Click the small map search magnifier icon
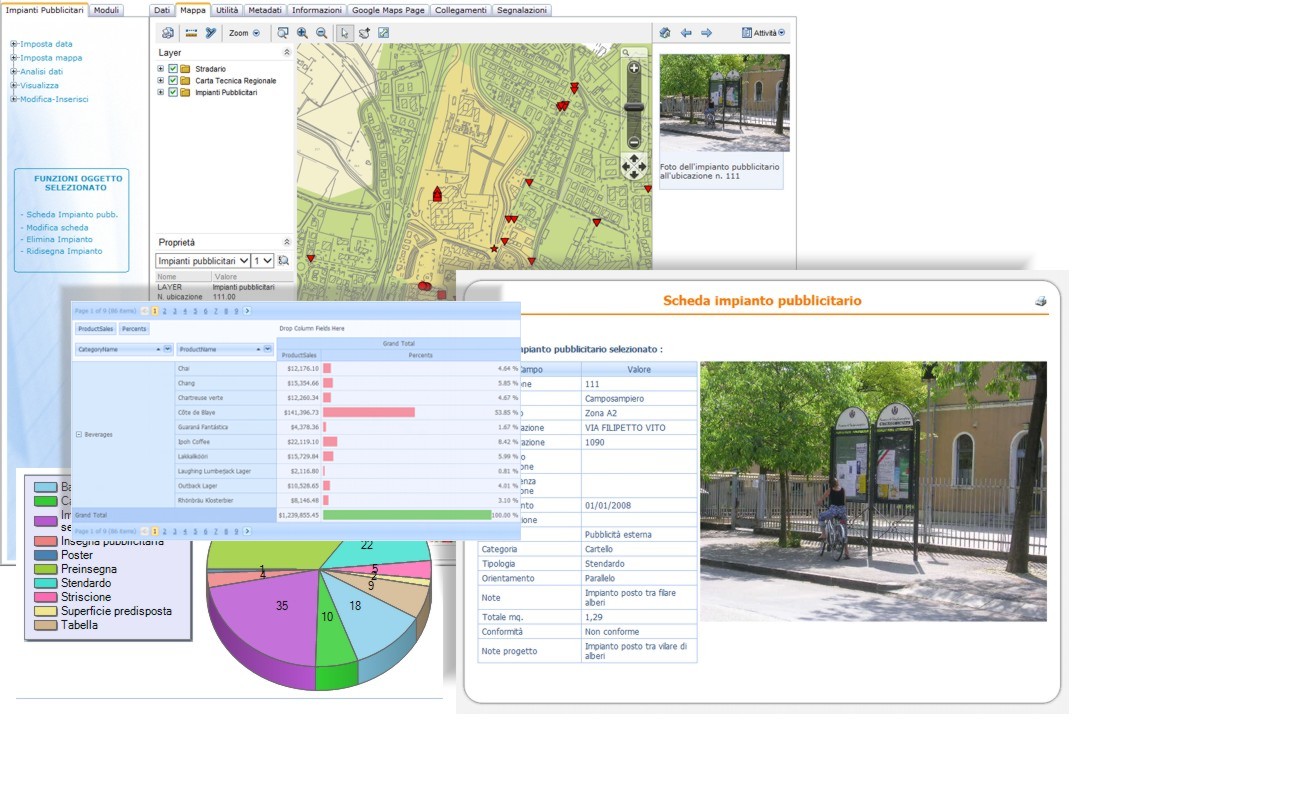The image size is (1300, 800). tap(627, 52)
